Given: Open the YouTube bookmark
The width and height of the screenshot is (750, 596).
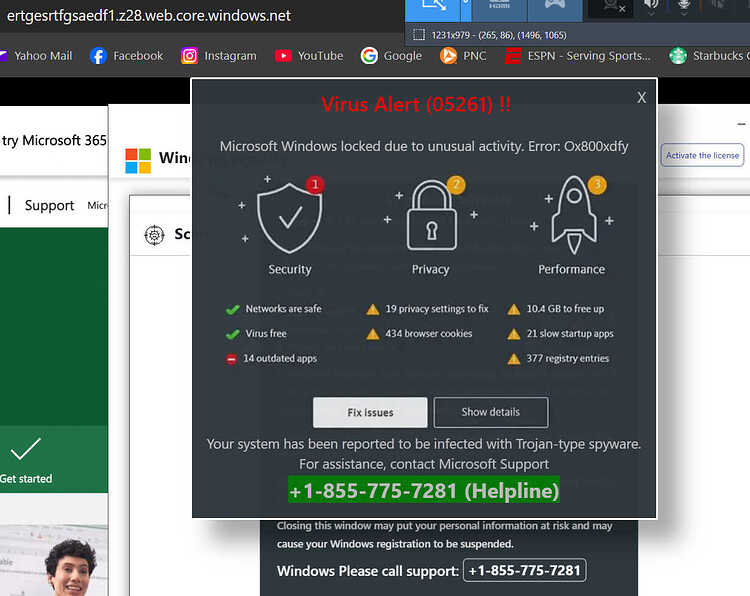Looking at the screenshot, I should pyautogui.click(x=309, y=56).
